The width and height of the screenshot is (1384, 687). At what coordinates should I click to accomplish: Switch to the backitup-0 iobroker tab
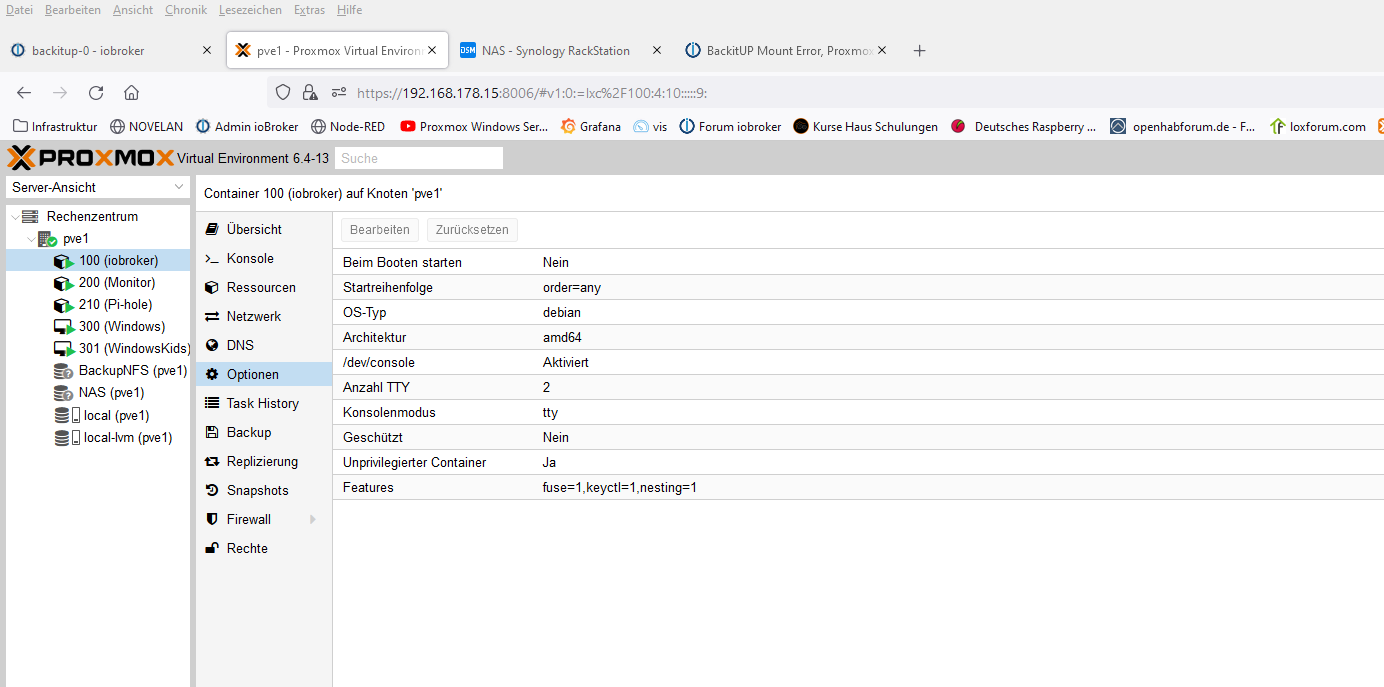coord(112,50)
